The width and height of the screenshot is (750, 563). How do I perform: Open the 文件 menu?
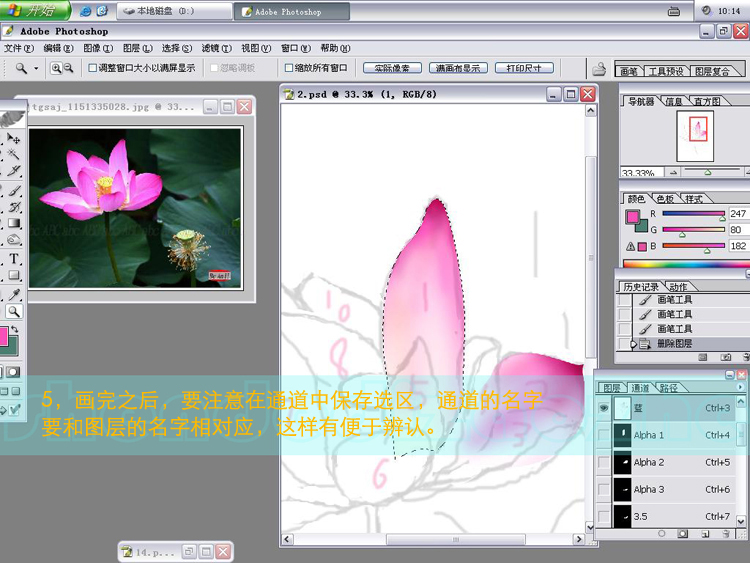click(x=19, y=48)
